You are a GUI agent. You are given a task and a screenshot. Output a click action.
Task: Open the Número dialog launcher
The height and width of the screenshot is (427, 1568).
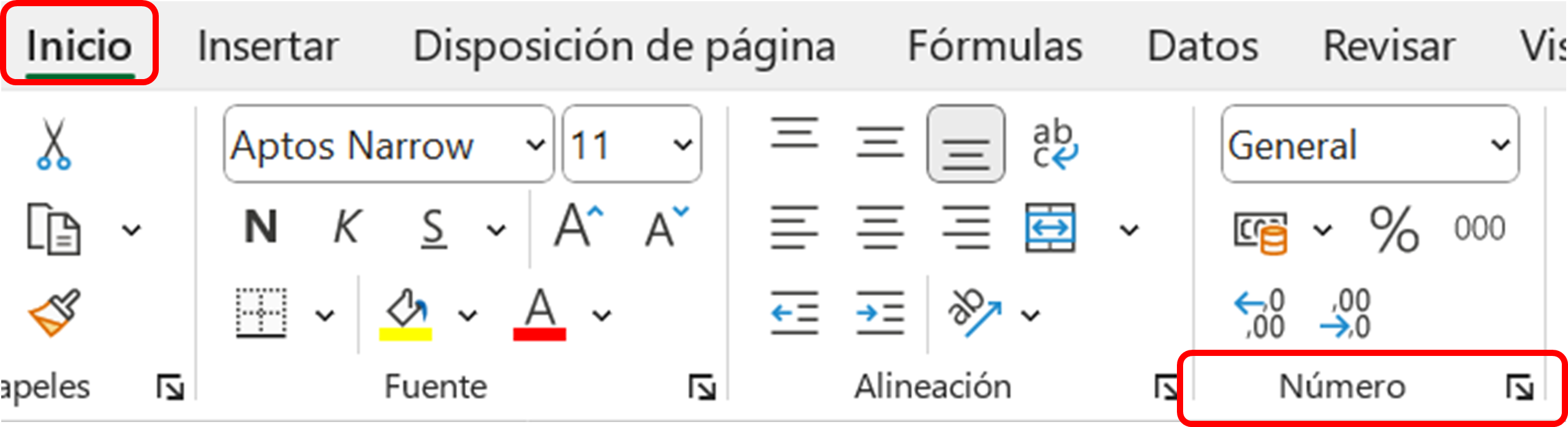pos(1520,388)
